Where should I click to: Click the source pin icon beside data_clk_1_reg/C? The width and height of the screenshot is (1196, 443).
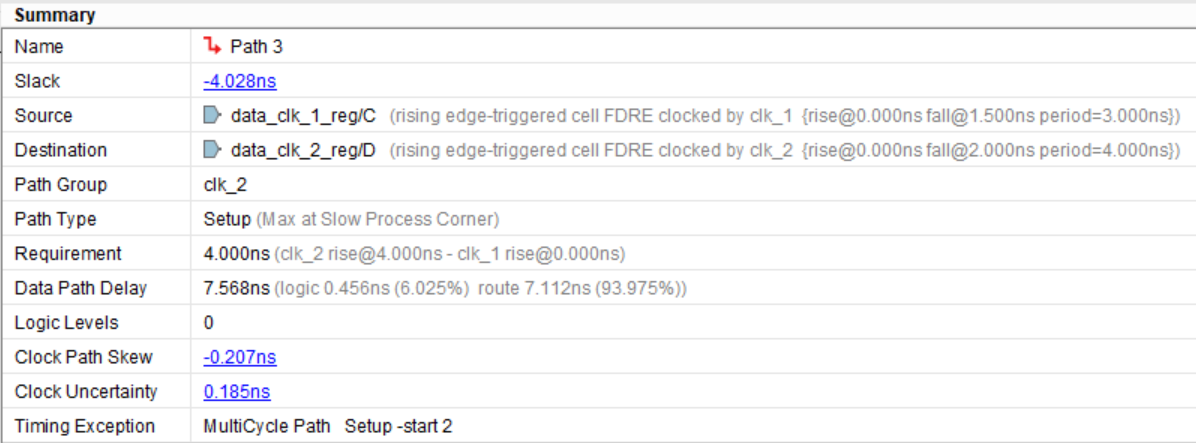pyautogui.click(x=211, y=116)
